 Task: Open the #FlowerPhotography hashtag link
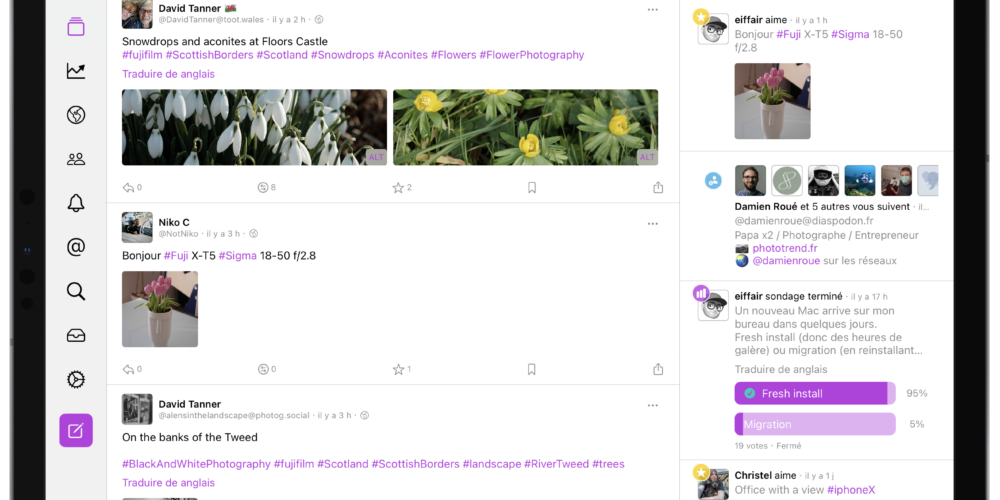531,55
